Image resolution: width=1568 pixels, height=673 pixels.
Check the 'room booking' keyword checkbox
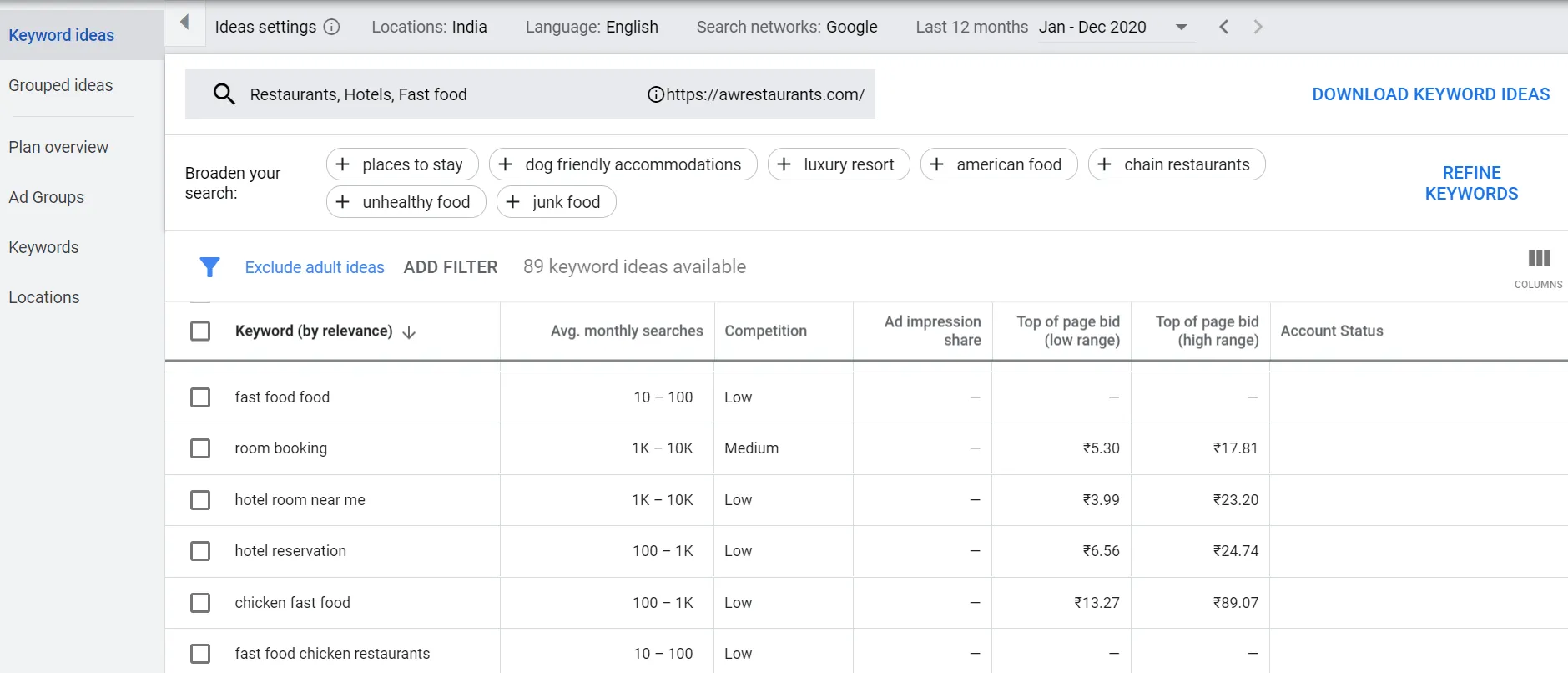200,448
